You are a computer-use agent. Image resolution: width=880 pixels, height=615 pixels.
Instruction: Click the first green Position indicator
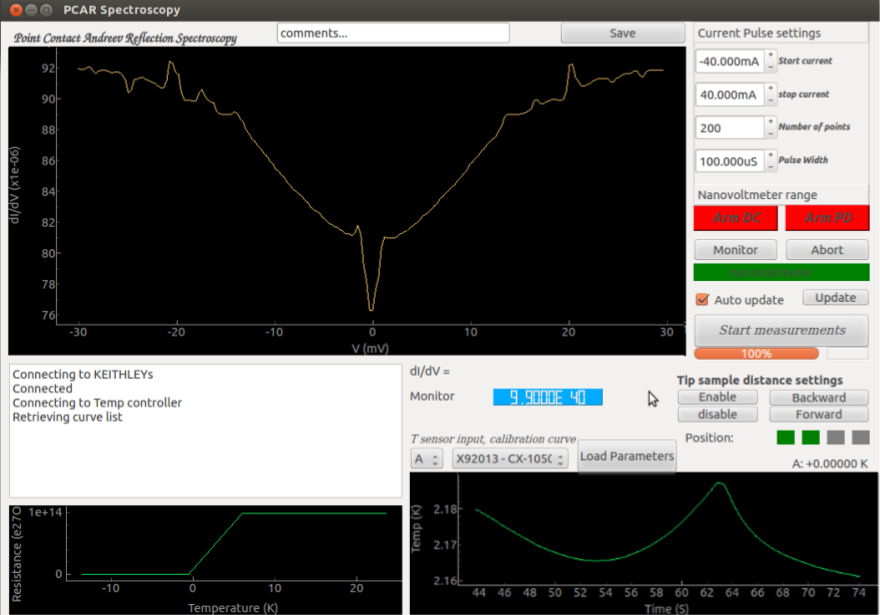[786, 437]
